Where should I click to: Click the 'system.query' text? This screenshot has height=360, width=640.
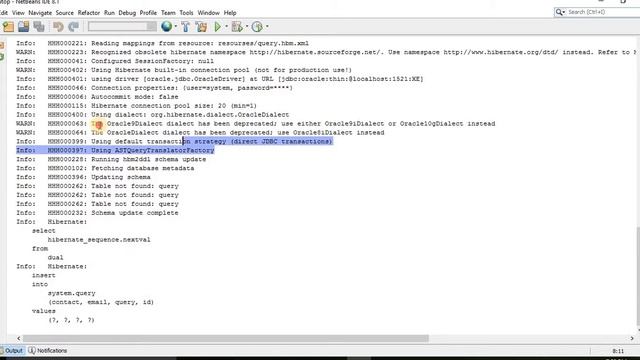(x=71, y=293)
